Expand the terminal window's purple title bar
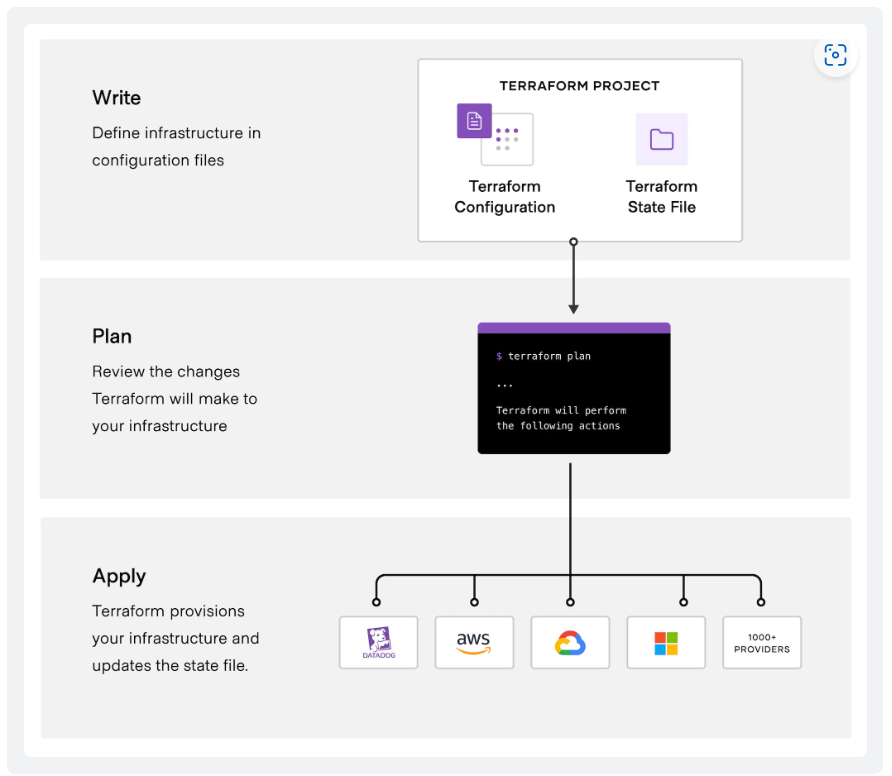Viewport: 892px width, 776px height. pos(574,326)
